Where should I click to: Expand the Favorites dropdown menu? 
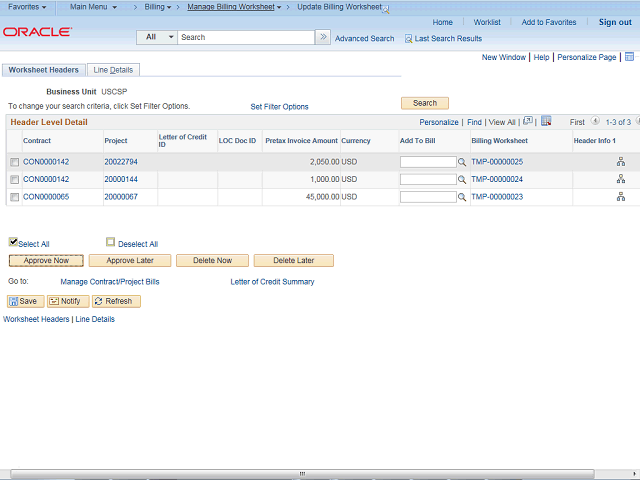tap(27, 7)
